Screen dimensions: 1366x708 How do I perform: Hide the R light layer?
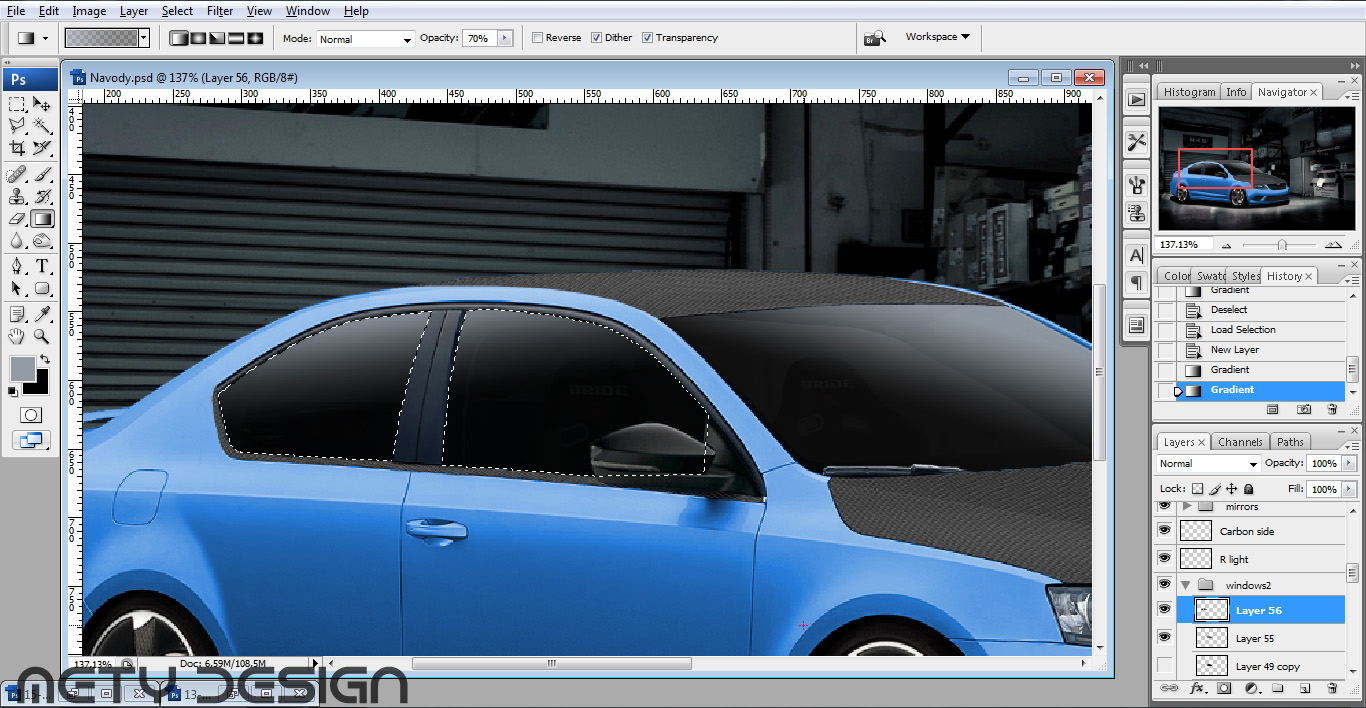click(x=1164, y=559)
